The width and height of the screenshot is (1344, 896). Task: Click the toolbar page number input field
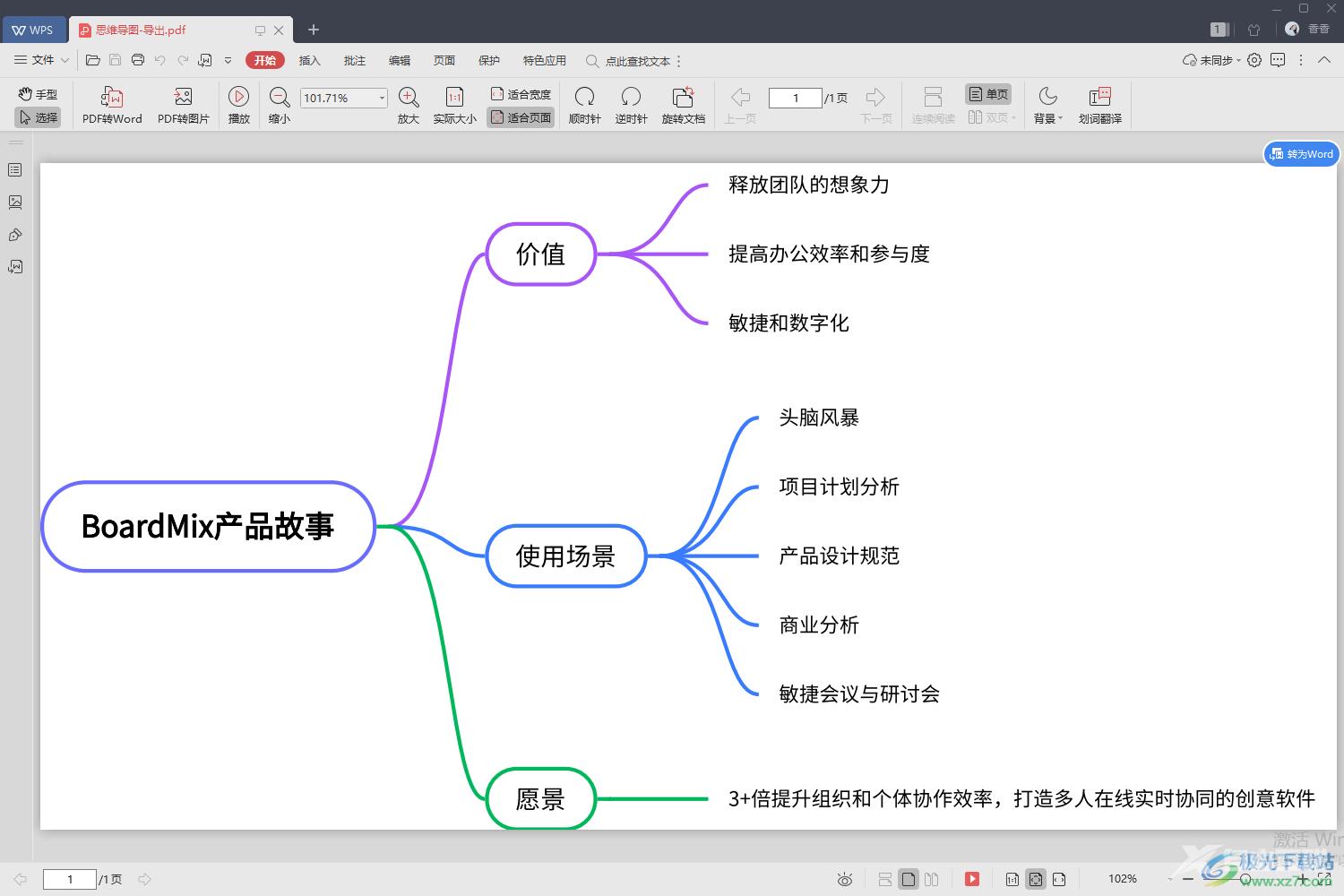pos(795,98)
